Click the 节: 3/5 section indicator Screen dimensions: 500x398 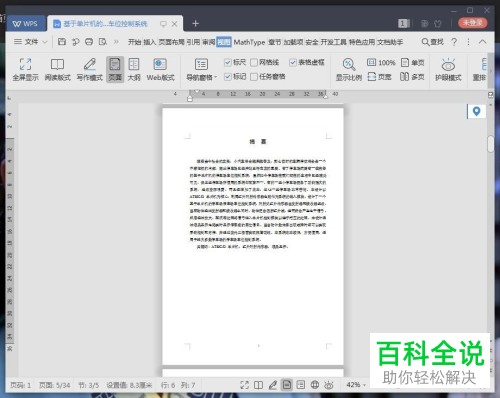[x=88, y=385]
